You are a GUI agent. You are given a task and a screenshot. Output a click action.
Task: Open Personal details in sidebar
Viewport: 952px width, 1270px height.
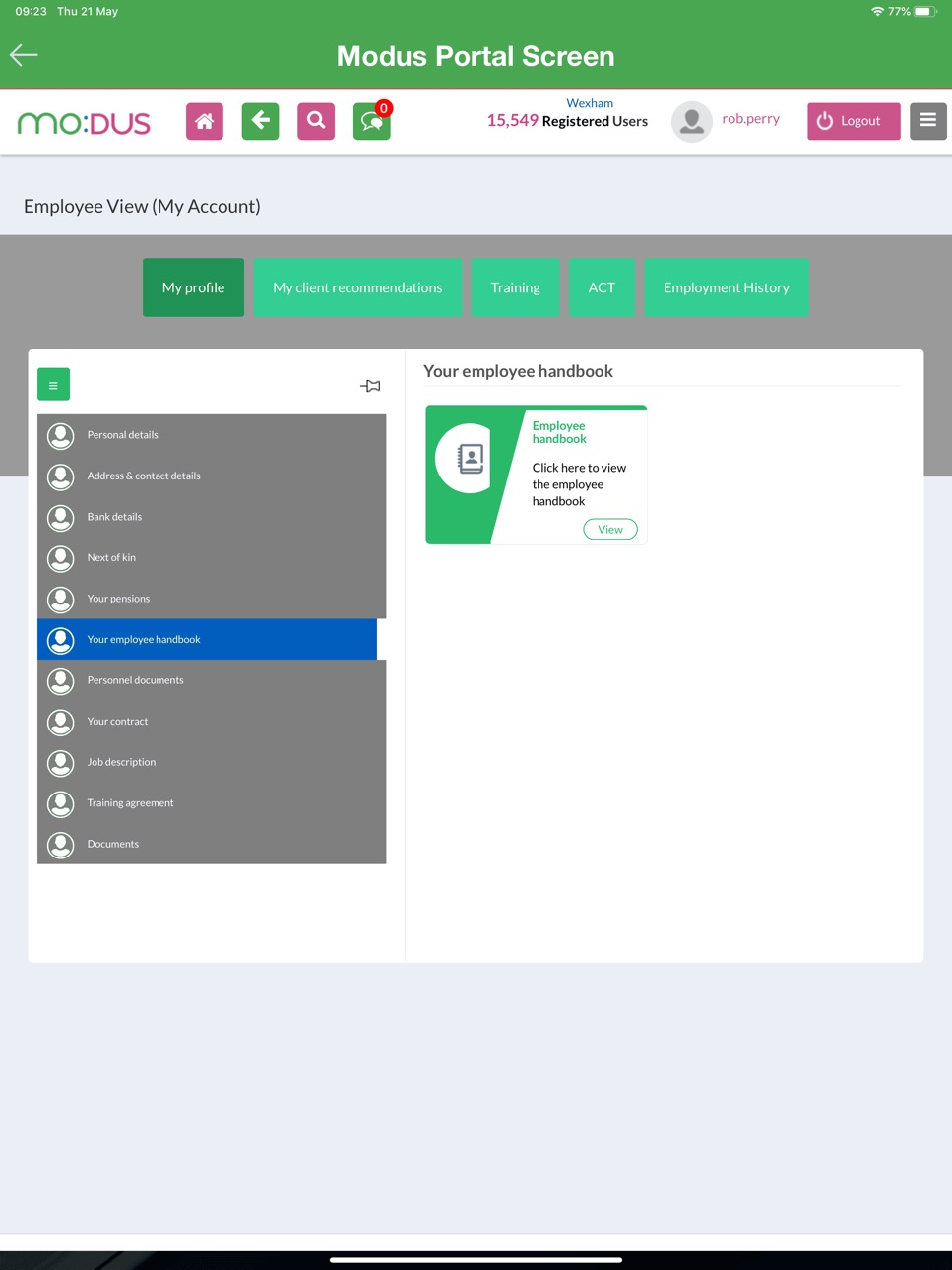212,435
